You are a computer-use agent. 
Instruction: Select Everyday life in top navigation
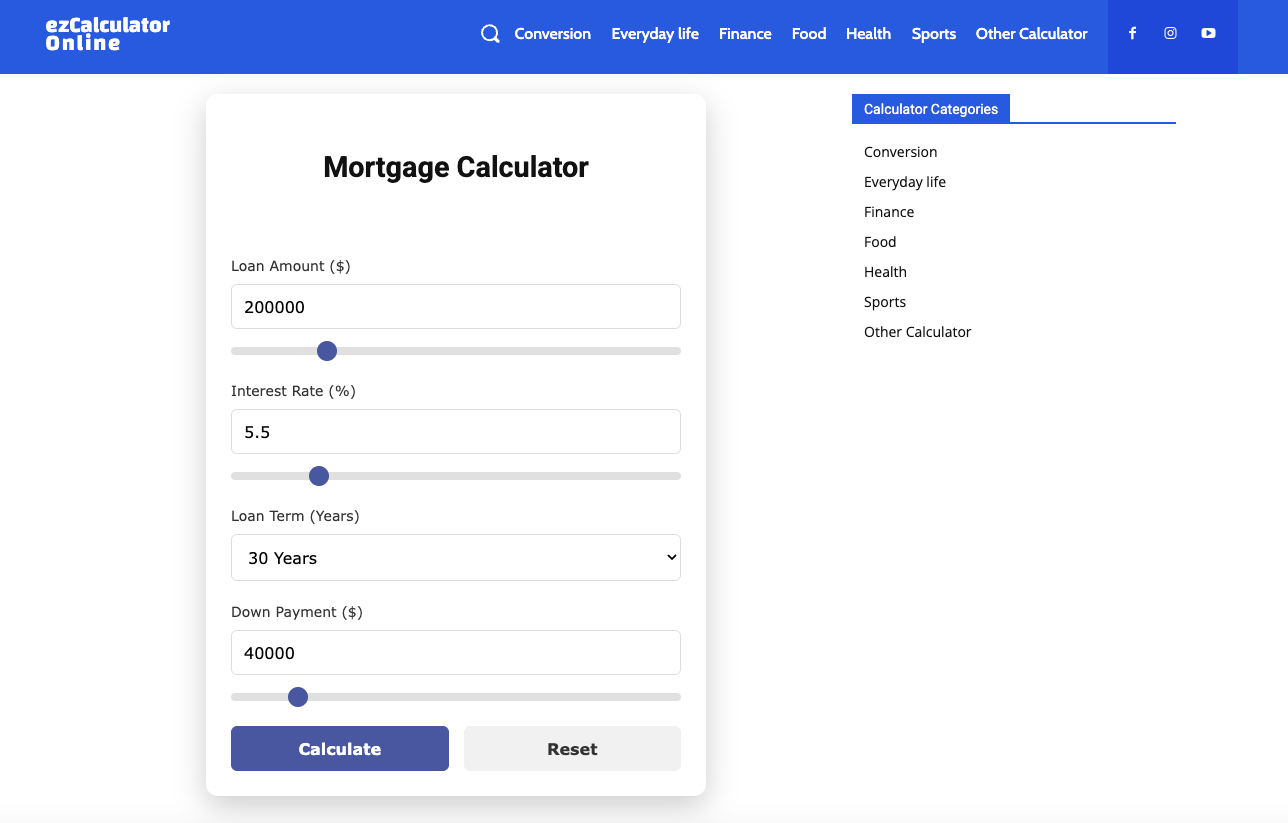click(655, 34)
